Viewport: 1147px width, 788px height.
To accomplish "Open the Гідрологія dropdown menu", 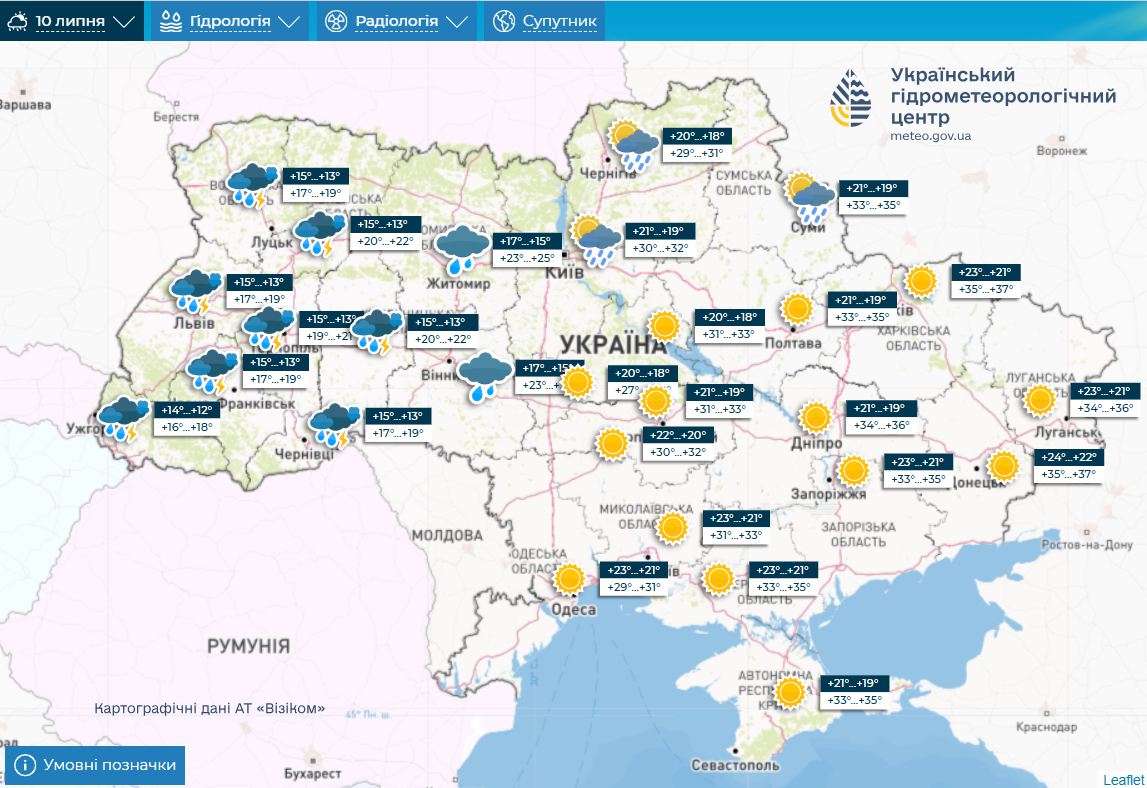I will click(229, 21).
